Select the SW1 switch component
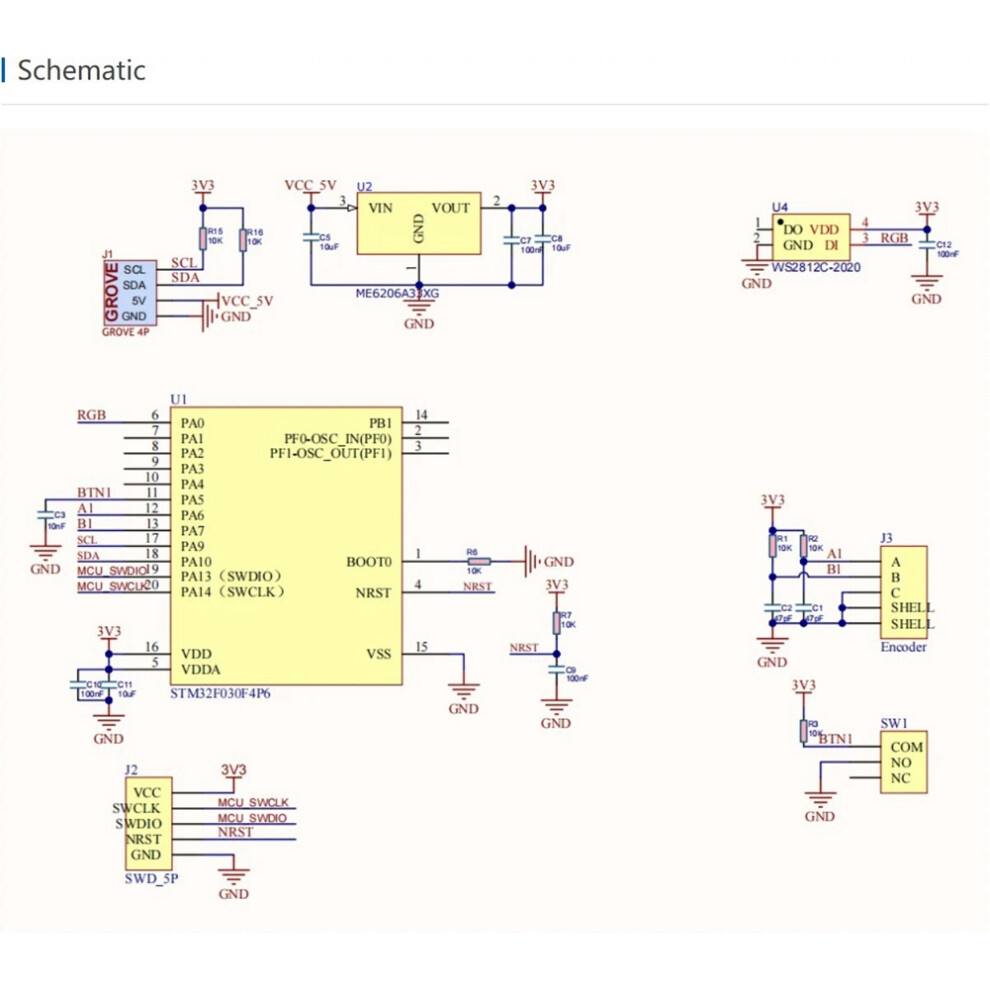 coord(904,761)
